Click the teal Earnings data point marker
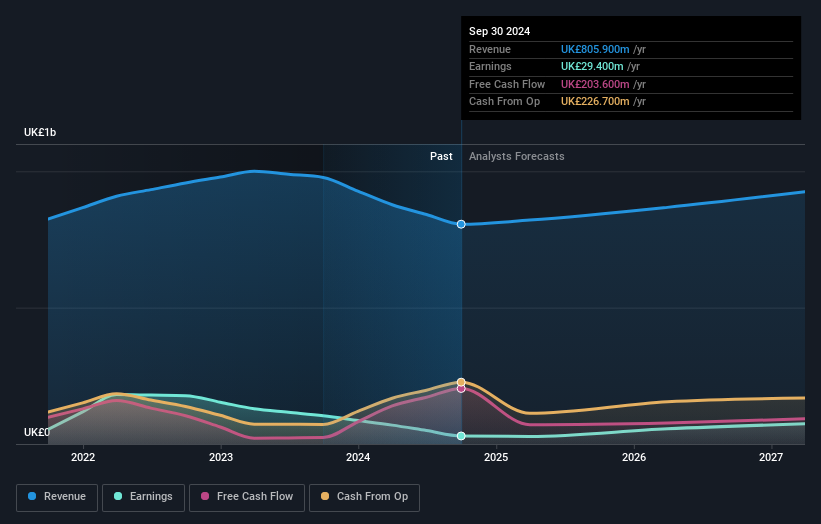The image size is (821, 524). [x=461, y=436]
